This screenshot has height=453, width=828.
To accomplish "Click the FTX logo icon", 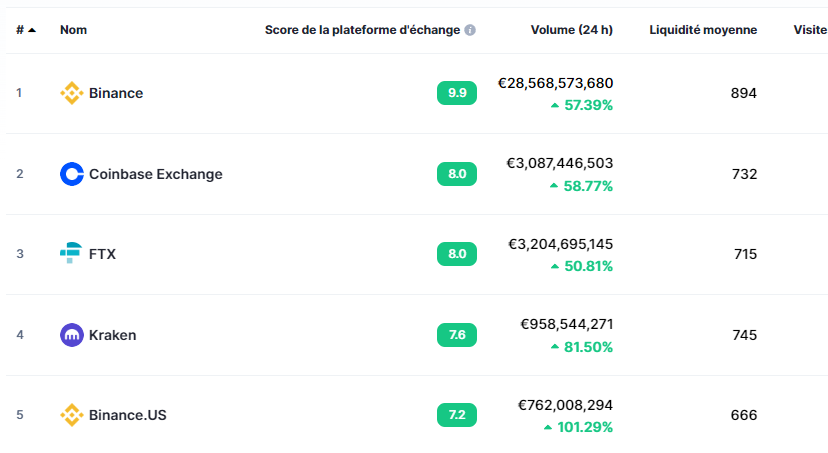I will tap(72, 254).
